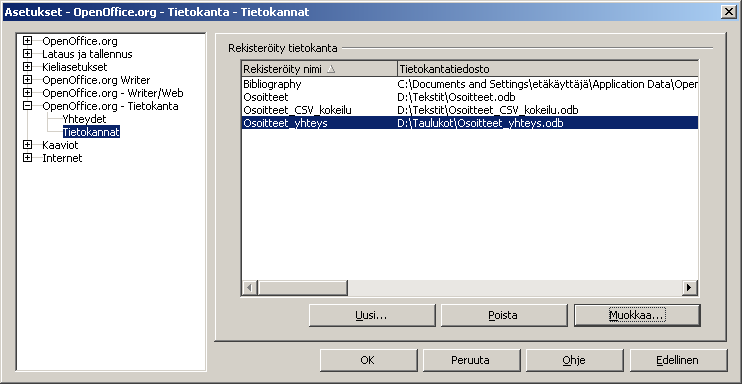Click the Uusi... button
This screenshot has height=384, width=742.
372,315
